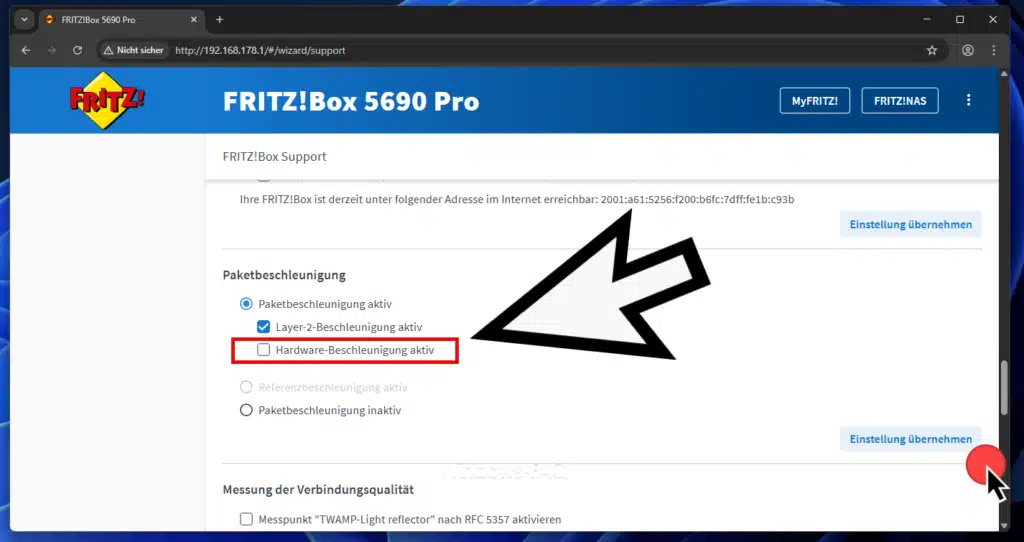
Task: Click 'Messung der Verbindungsqualität' heading
Action: (318, 489)
